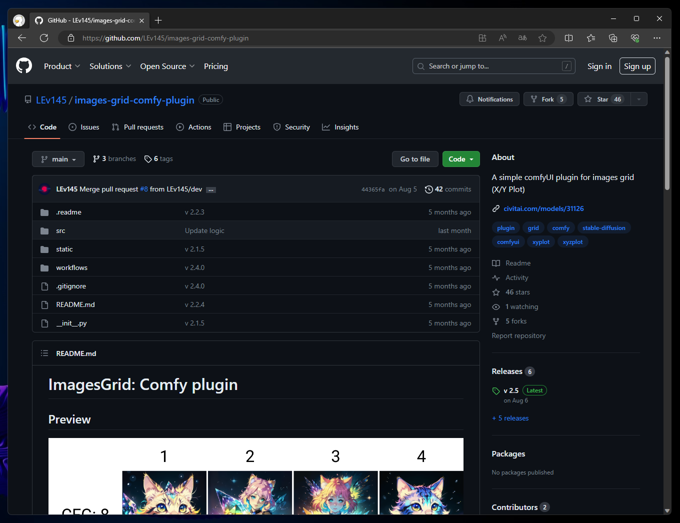Click the Sign in link
680x523 pixels.
(x=599, y=66)
